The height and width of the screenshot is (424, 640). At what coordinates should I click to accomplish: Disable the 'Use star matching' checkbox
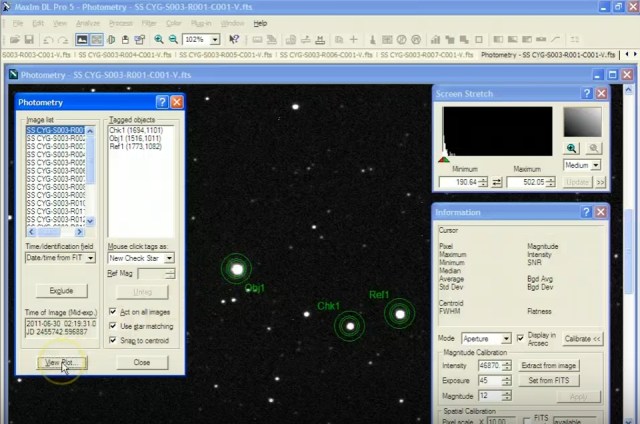[x=113, y=326]
